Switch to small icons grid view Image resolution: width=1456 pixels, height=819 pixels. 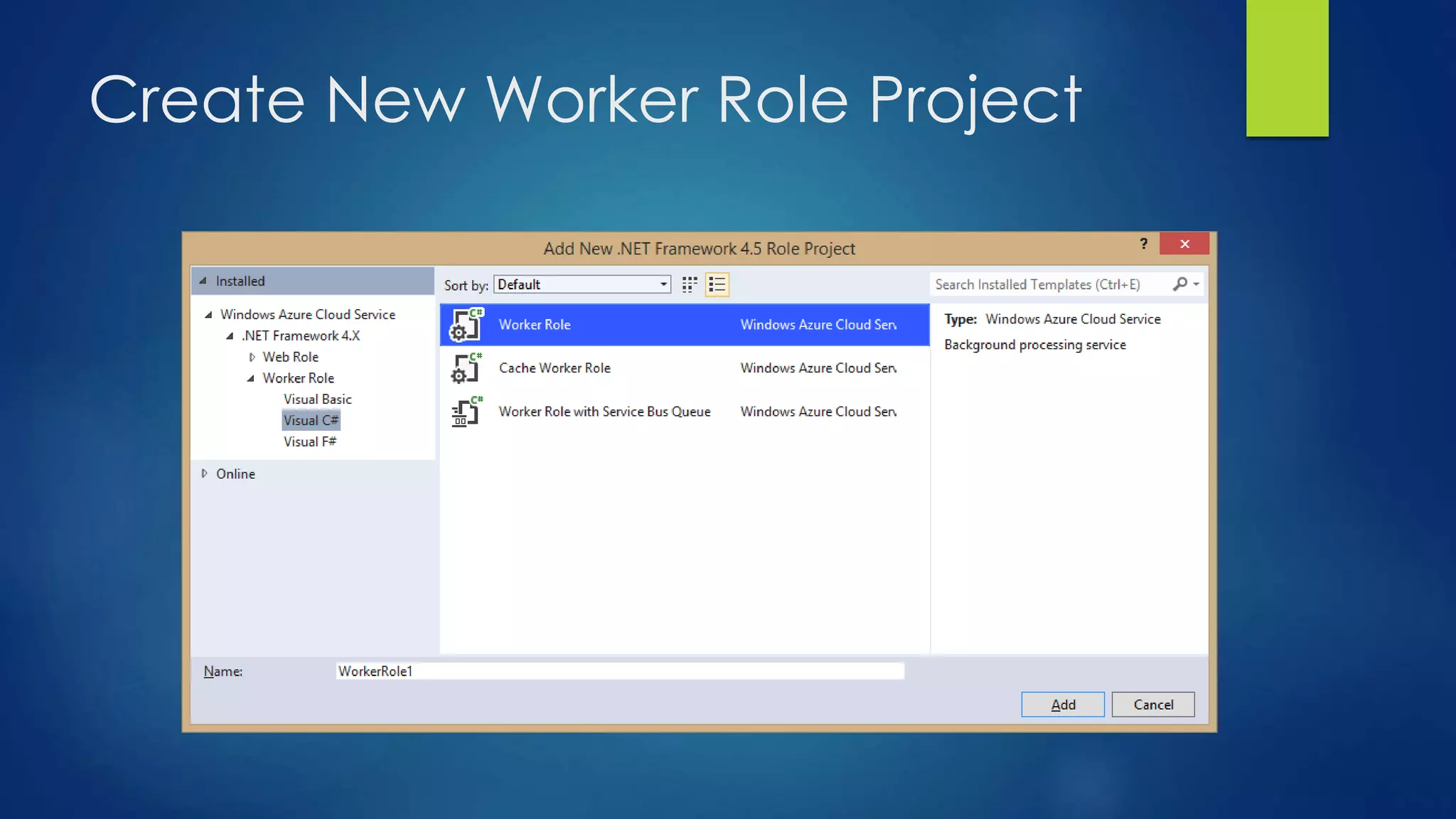(689, 284)
